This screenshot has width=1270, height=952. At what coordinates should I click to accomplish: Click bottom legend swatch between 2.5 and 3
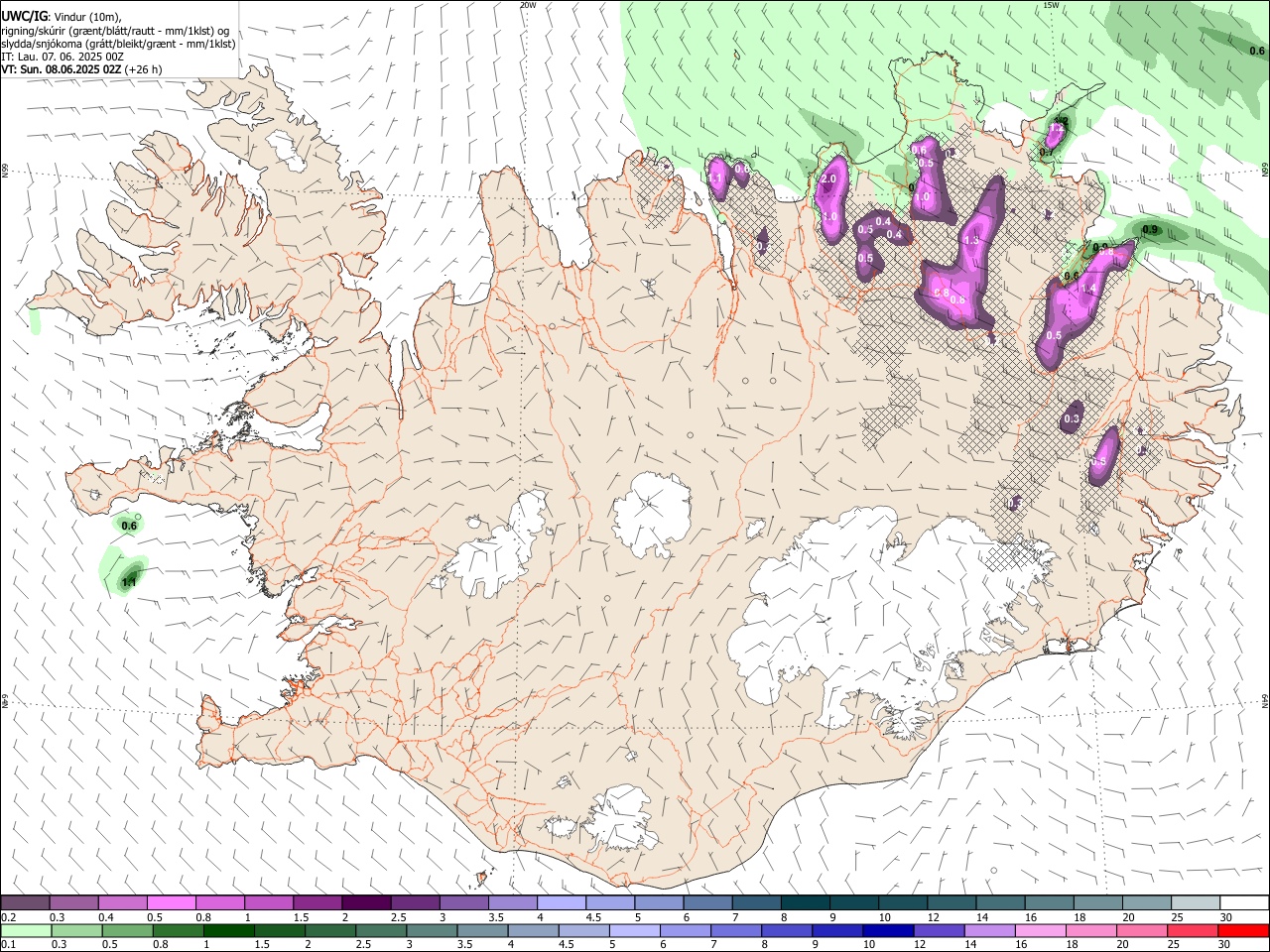[381, 930]
